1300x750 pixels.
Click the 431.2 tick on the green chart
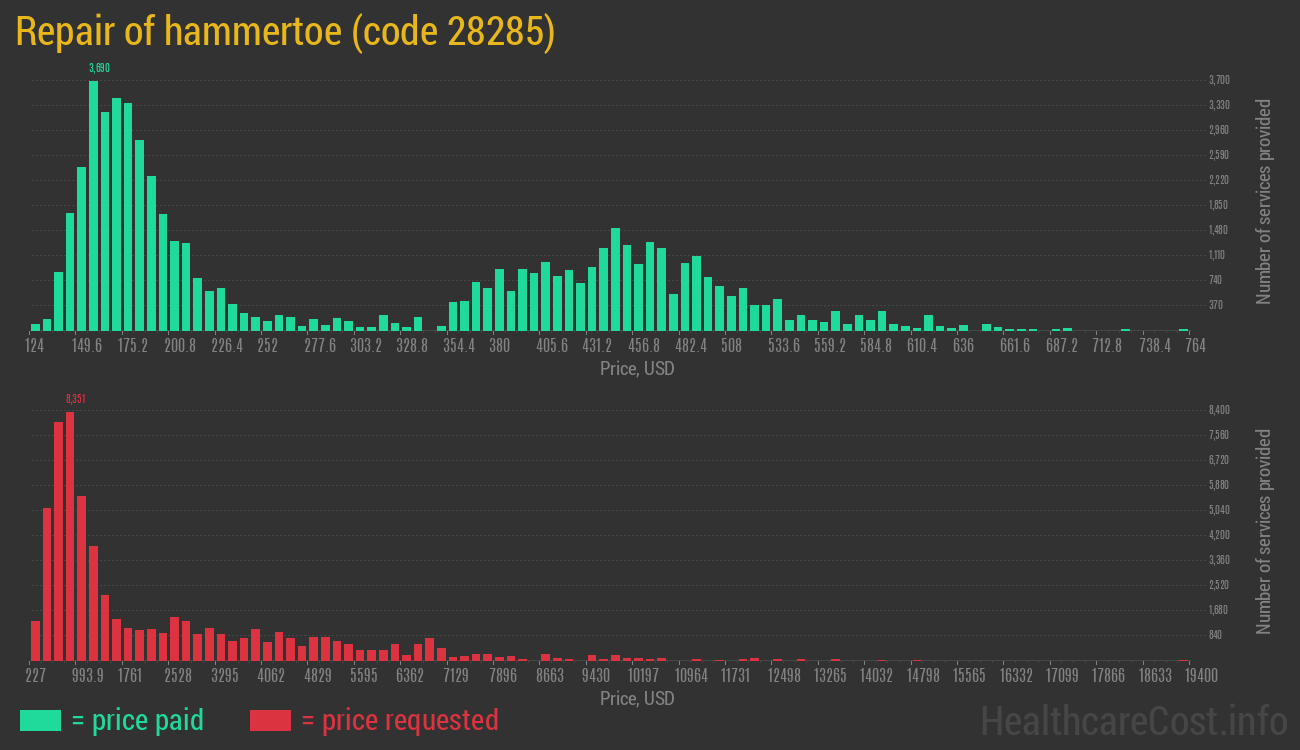(598, 346)
